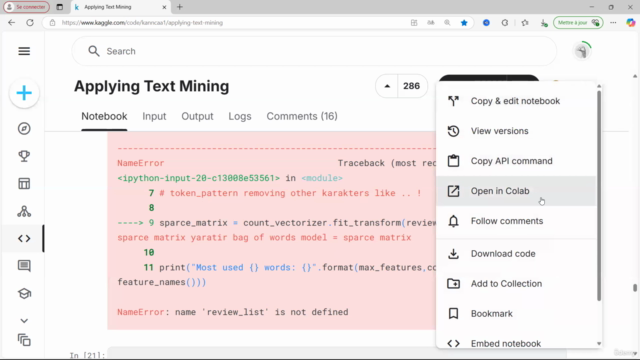This screenshot has width=640, height=360.
Task: Click the blue plus Create button
Action: [24, 93]
